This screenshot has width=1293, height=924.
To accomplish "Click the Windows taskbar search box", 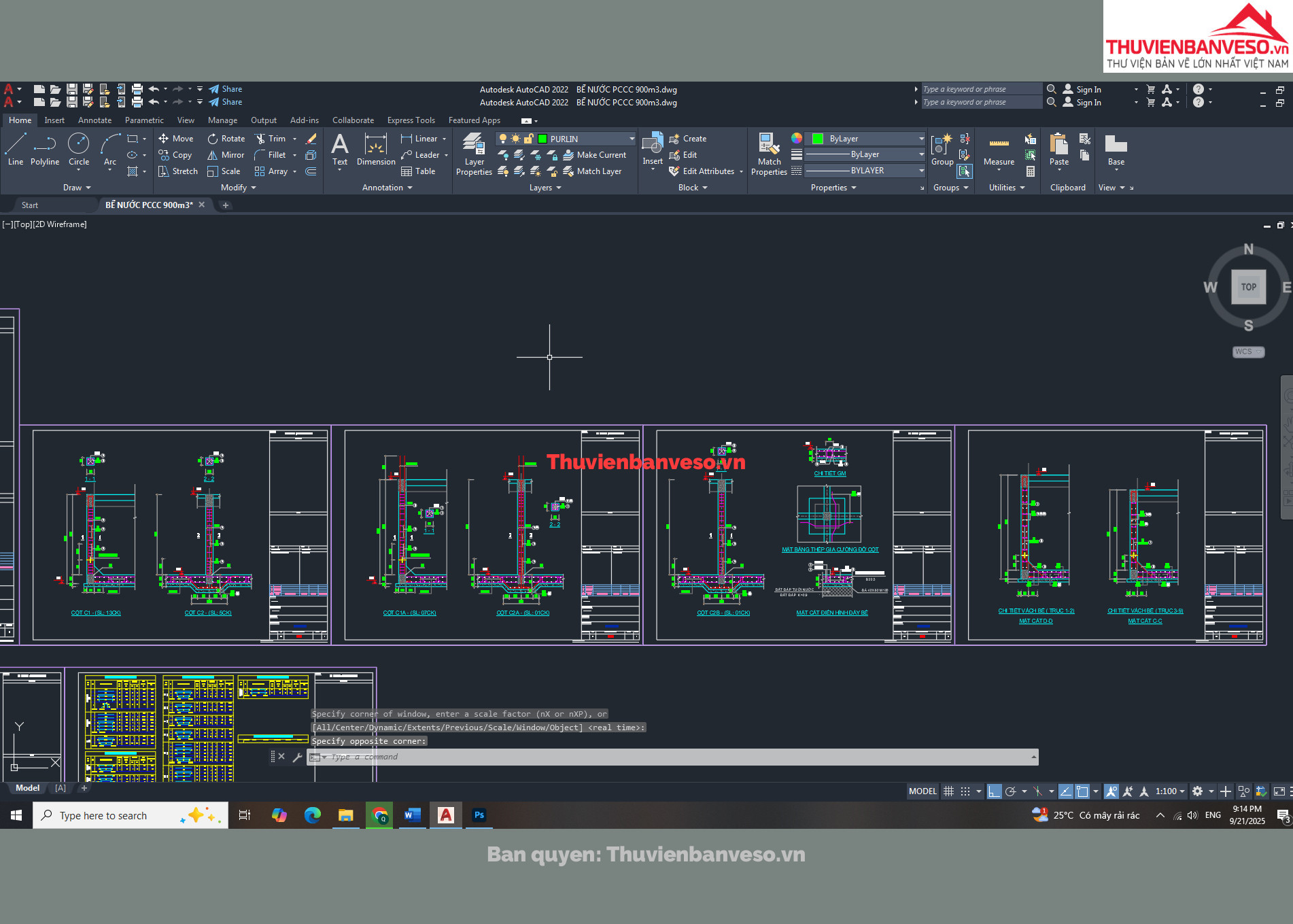I will coord(131,815).
